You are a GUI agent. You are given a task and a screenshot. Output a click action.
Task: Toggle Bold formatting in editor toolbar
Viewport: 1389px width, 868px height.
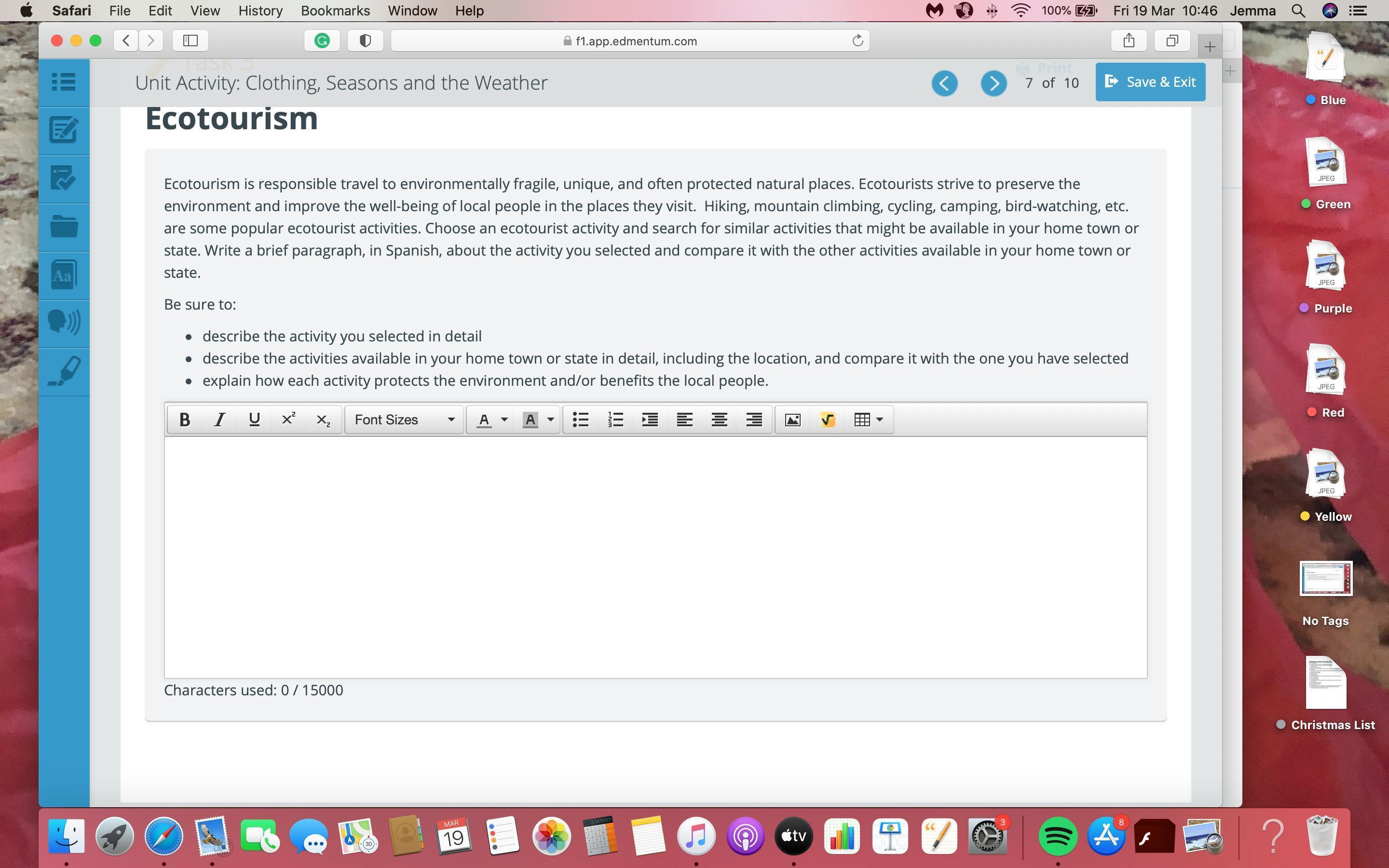coord(184,420)
